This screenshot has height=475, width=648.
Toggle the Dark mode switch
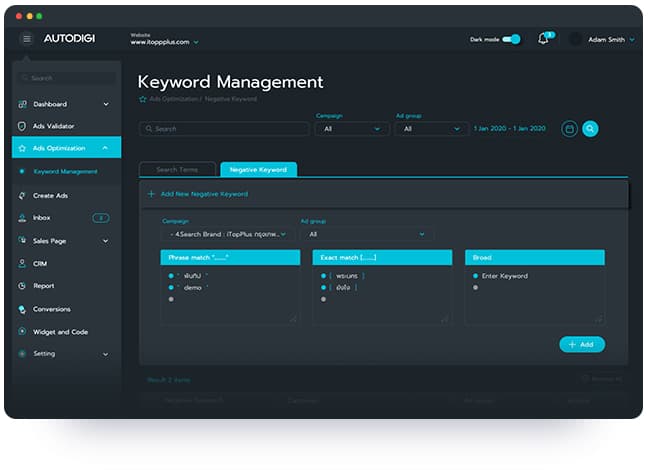pyautogui.click(x=511, y=40)
